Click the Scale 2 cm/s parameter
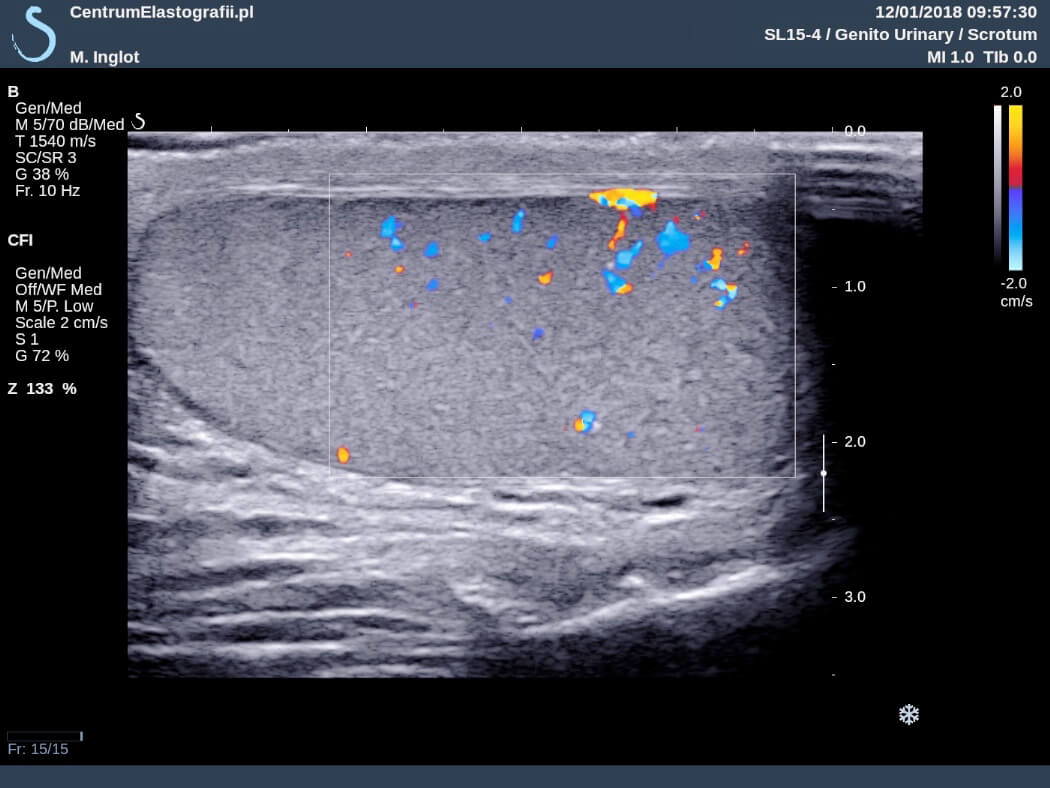This screenshot has width=1050, height=788. pos(61,322)
